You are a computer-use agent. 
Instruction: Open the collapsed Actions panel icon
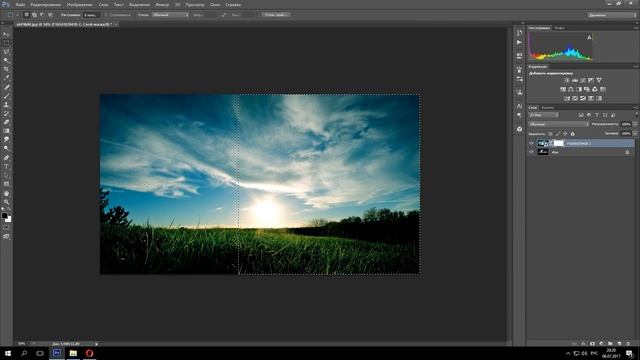519,42
